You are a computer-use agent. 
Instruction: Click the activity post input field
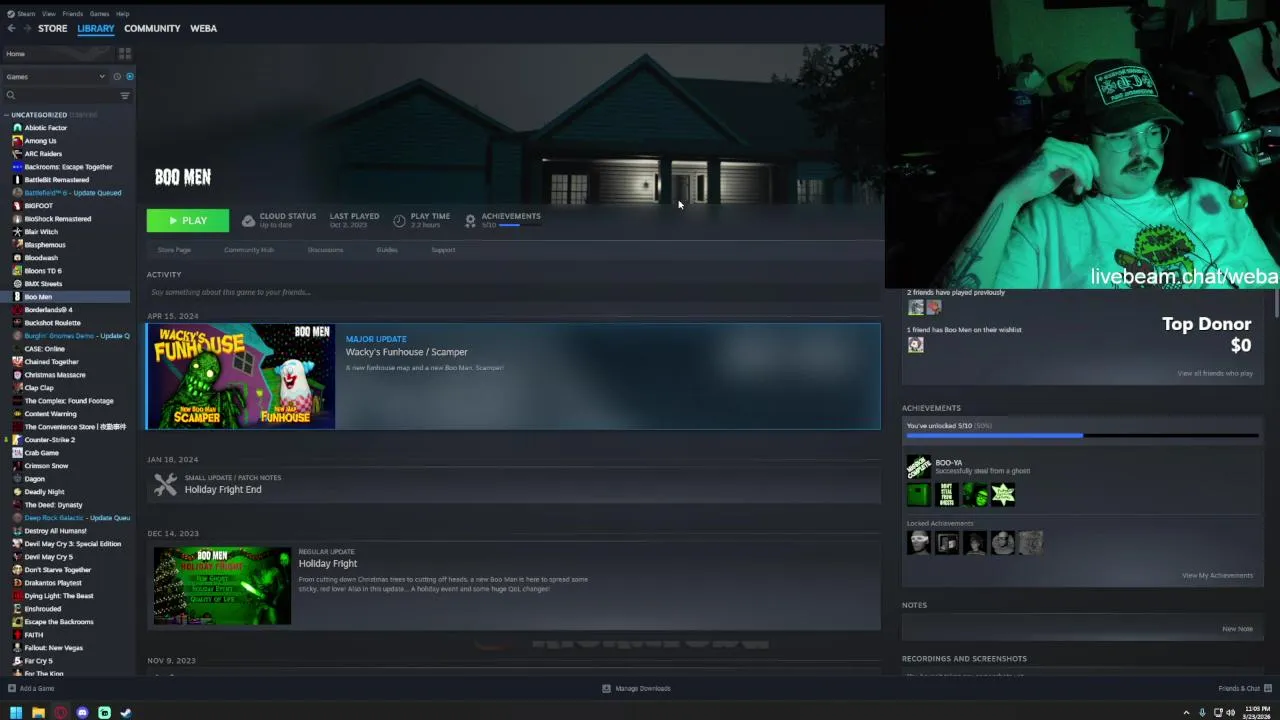point(513,292)
